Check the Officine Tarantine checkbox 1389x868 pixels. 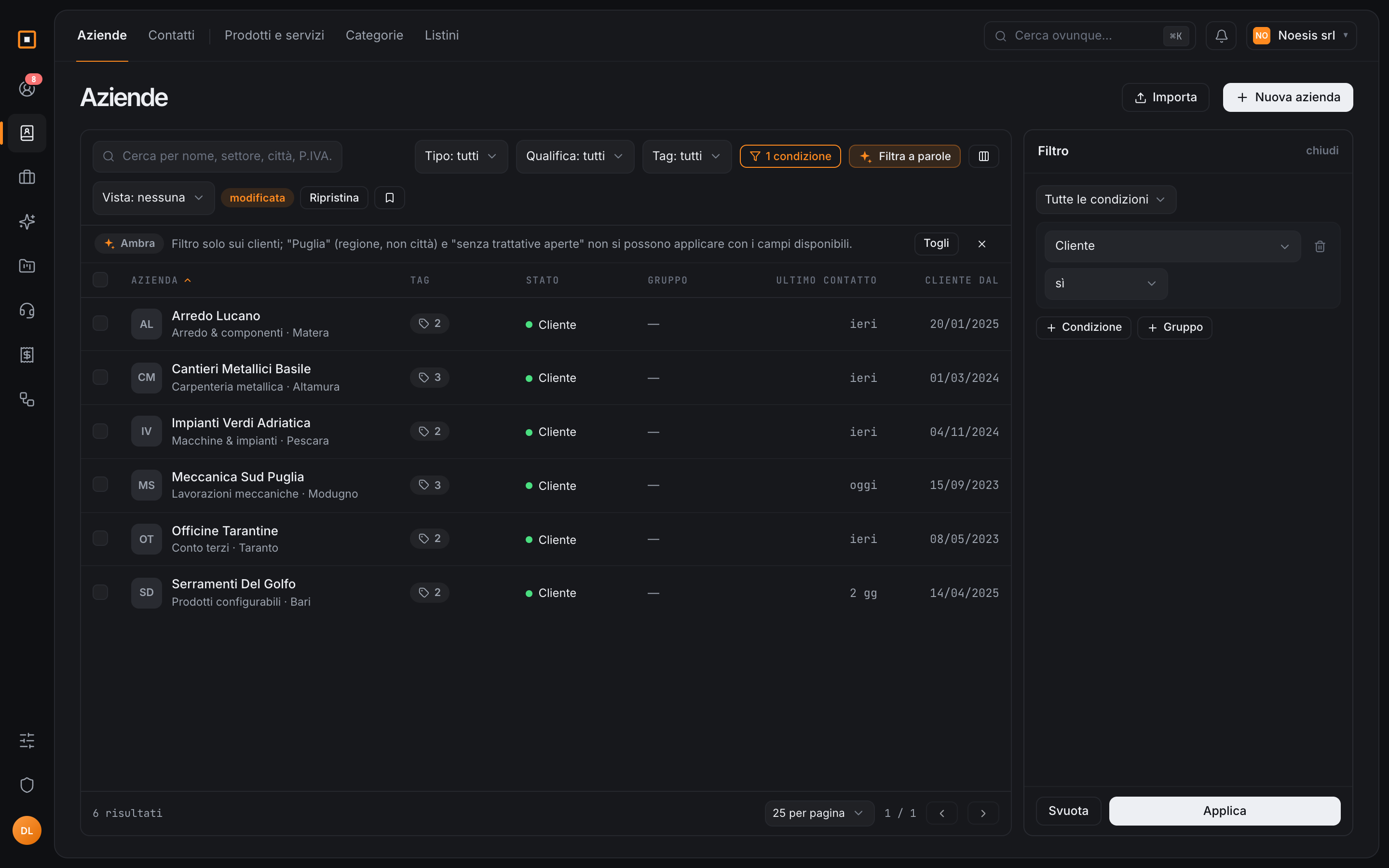[100, 539]
